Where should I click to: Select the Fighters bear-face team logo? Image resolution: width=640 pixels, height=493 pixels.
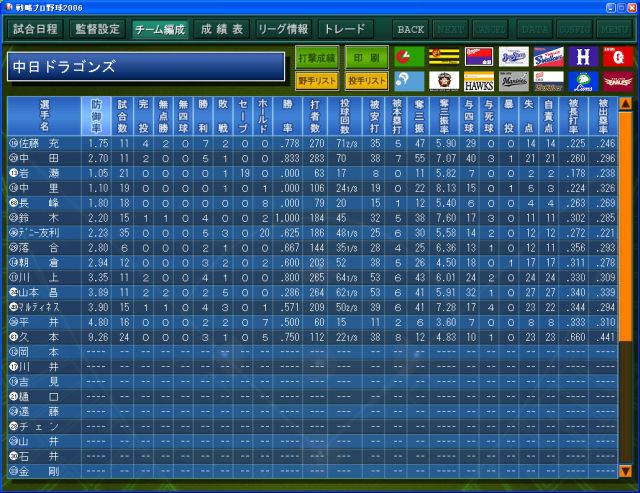tap(444, 81)
